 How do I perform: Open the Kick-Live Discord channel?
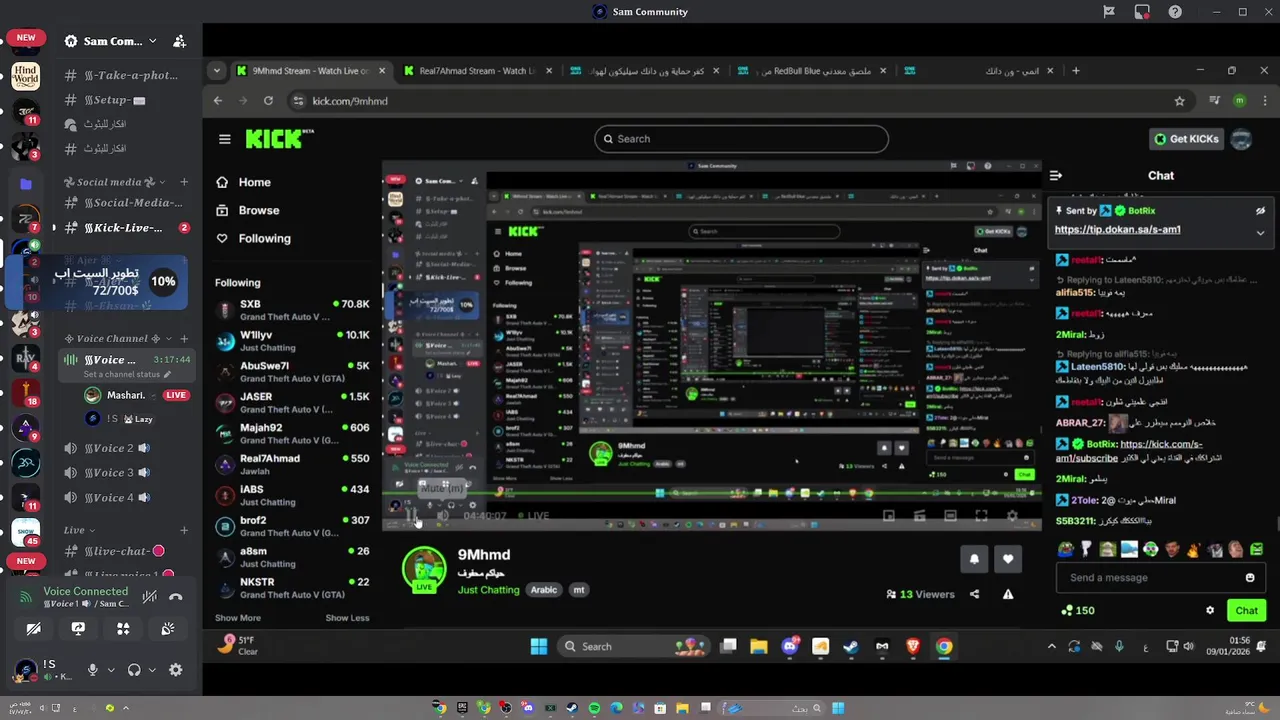[123, 228]
